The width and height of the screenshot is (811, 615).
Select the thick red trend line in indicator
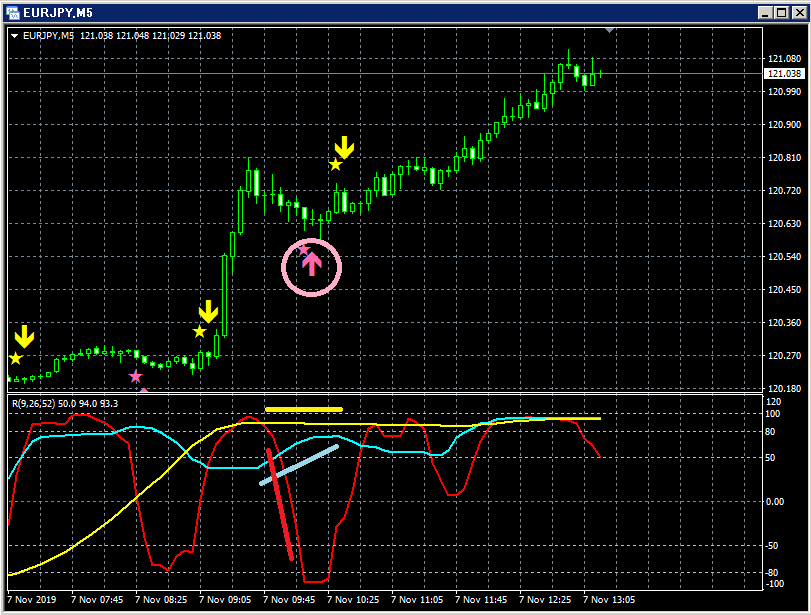[280, 504]
